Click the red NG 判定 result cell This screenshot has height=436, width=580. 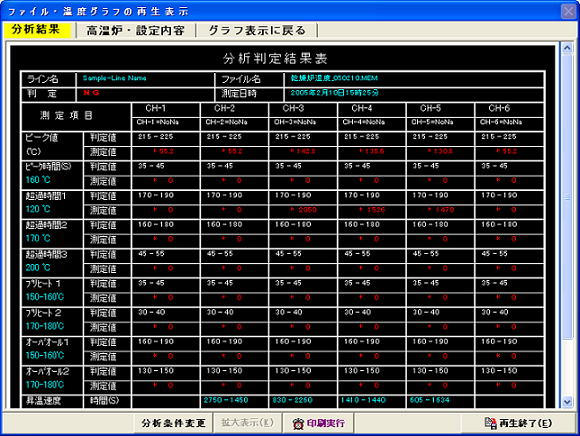(x=145, y=94)
